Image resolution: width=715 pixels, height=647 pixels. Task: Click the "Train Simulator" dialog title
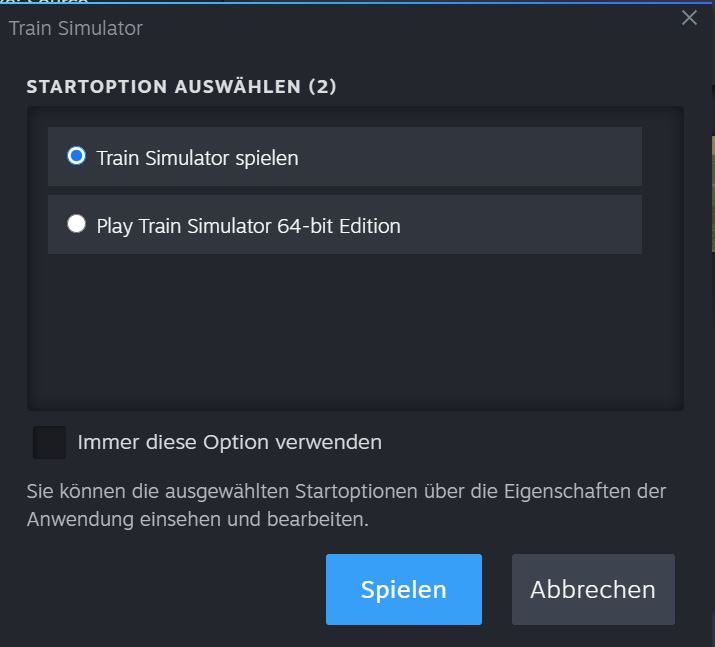(x=76, y=28)
